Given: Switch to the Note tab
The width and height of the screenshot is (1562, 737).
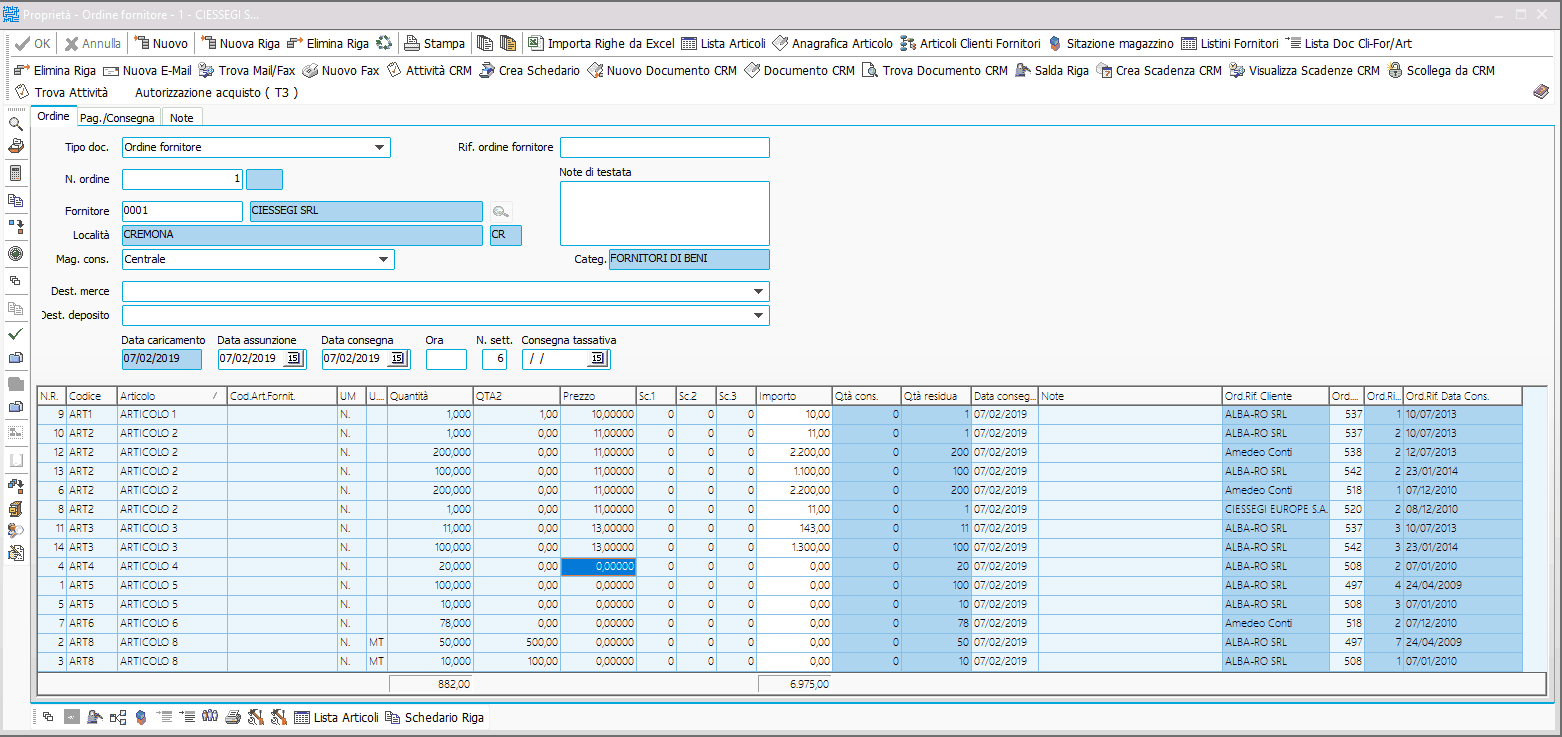Looking at the screenshot, I should (181, 118).
